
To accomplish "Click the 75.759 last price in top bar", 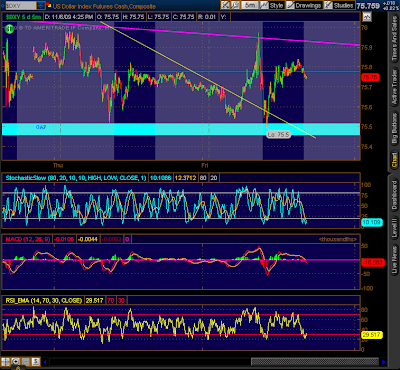I will [x=368, y=6].
